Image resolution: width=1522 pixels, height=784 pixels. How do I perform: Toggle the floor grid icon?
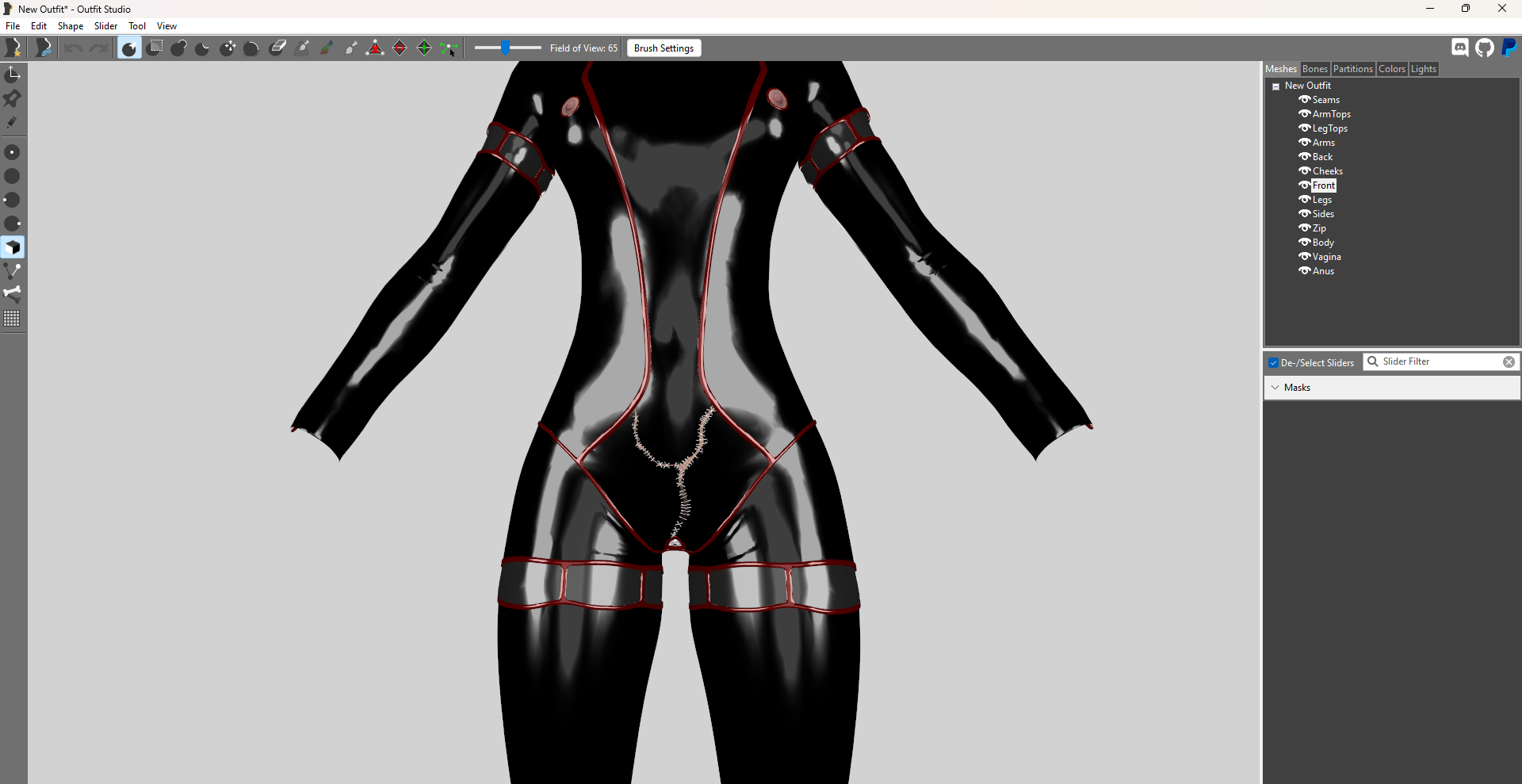tap(13, 319)
